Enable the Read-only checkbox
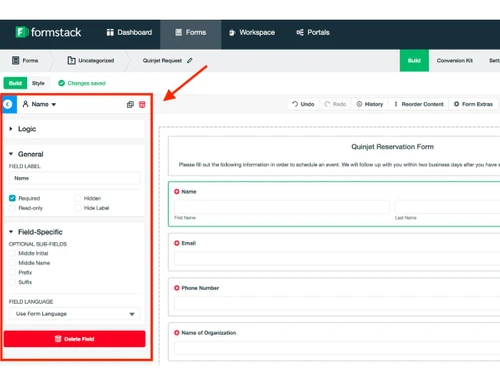The height and width of the screenshot is (375, 500). point(12,208)
